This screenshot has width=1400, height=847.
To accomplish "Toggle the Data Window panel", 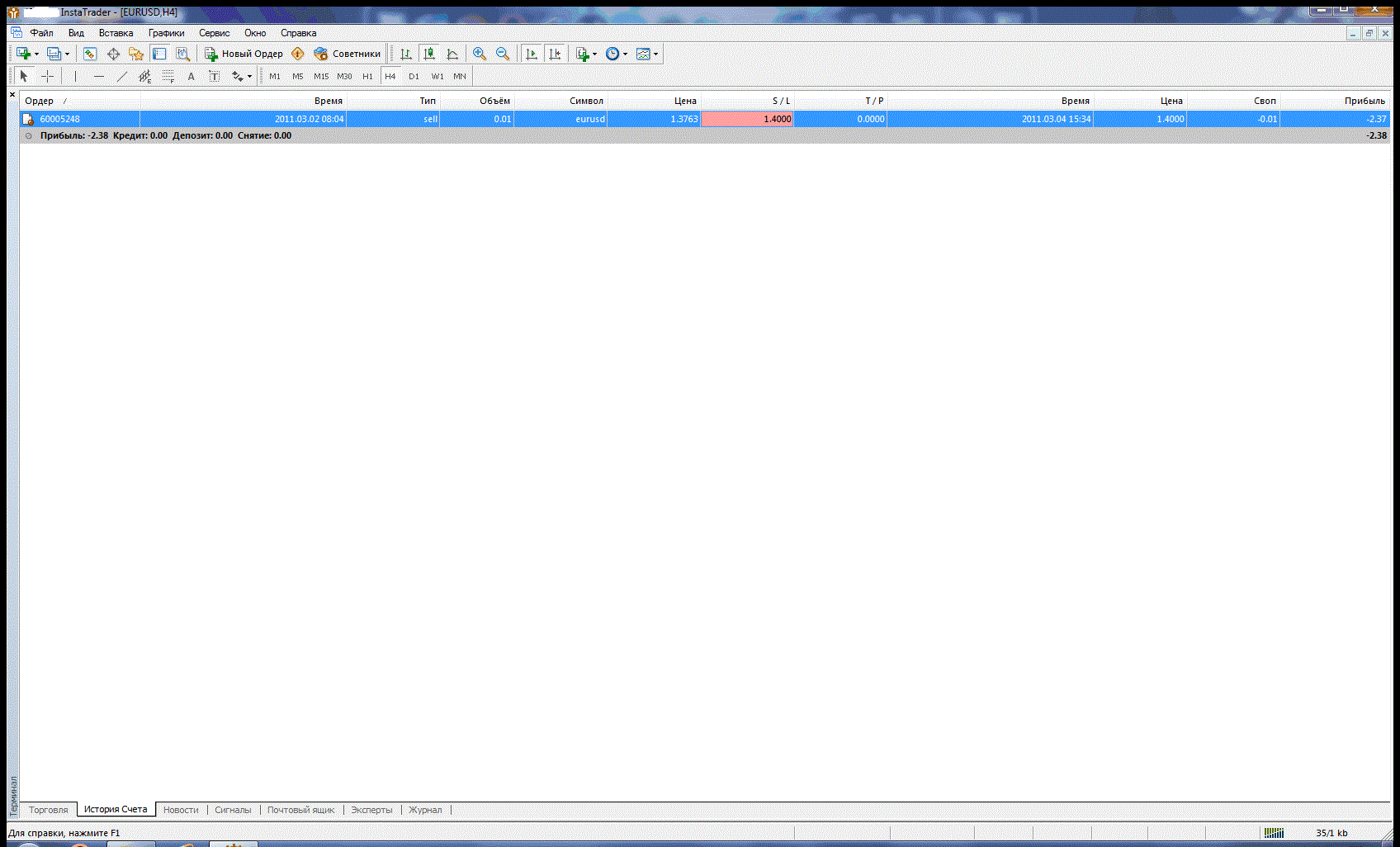I will 113,54.
